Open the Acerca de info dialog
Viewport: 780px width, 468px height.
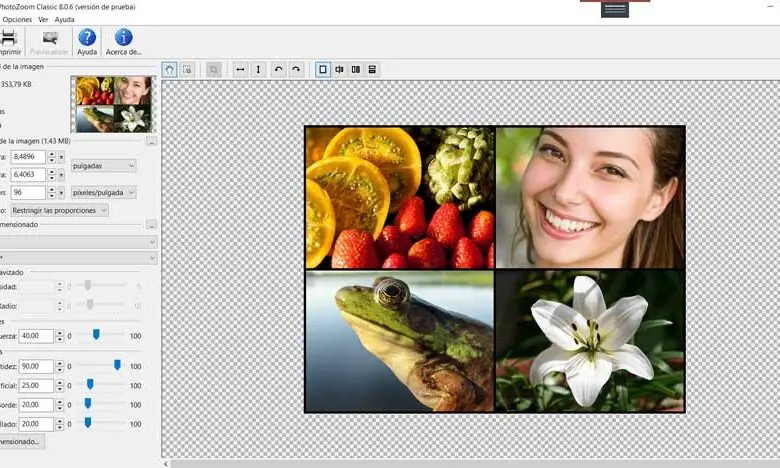click(x=123, y=42)
